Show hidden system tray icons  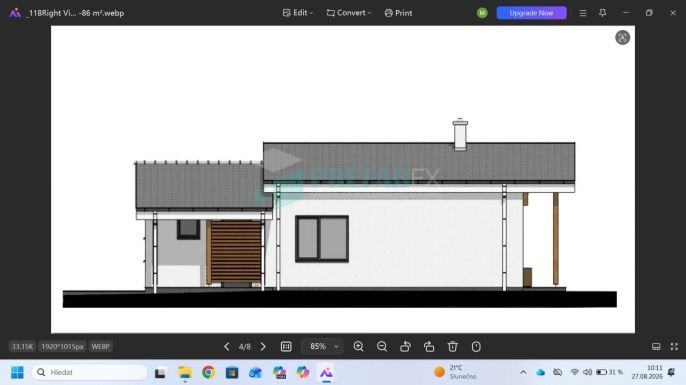point(523,372)
